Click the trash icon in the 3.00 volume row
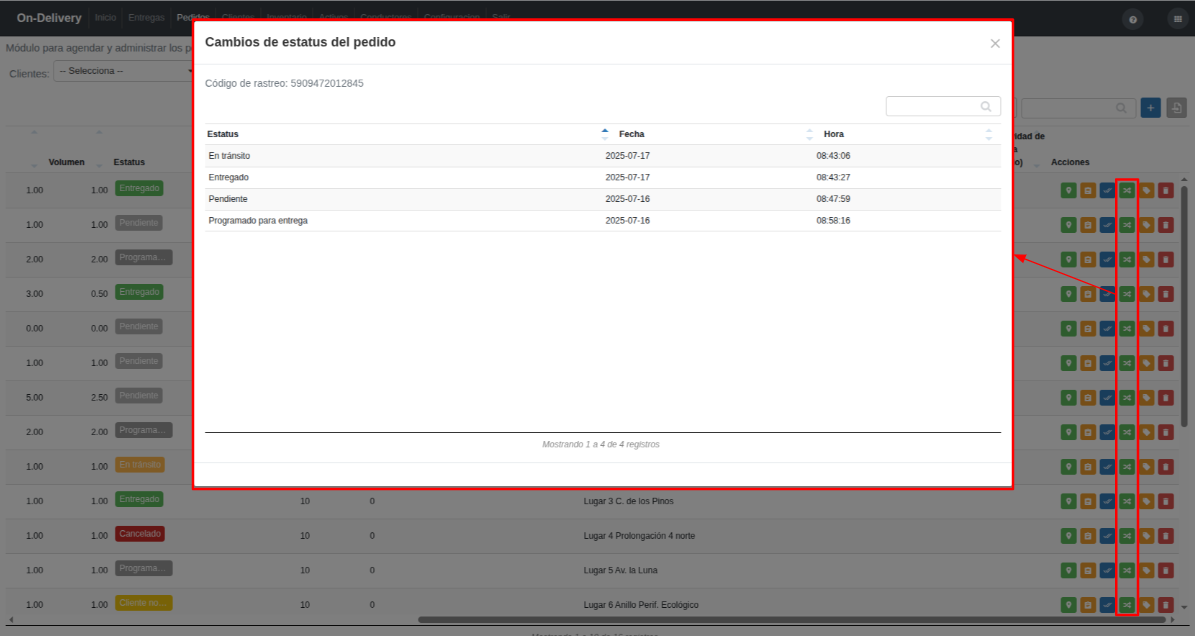This screenshot has height=636, width=1195. click(1165, 294)
